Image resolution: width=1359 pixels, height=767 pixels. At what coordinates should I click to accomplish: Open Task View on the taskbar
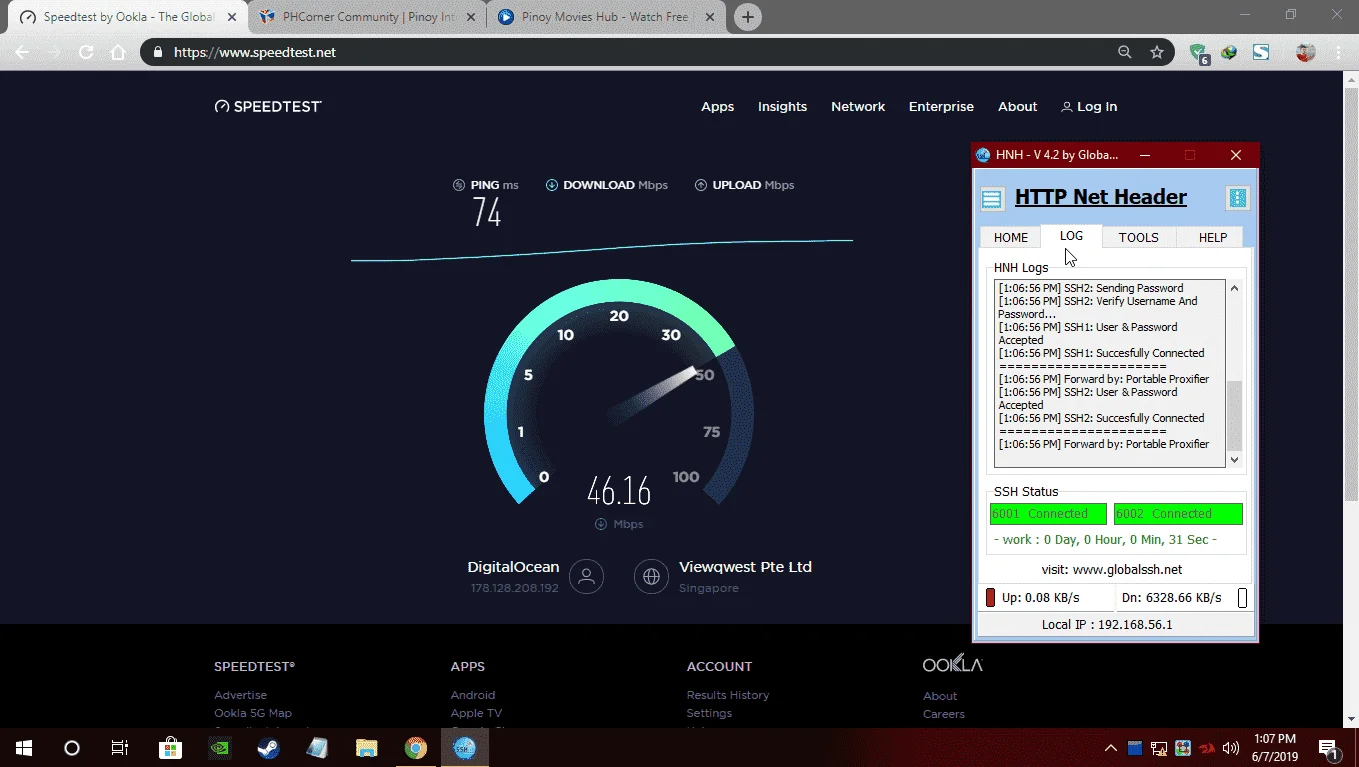[120, 748]
